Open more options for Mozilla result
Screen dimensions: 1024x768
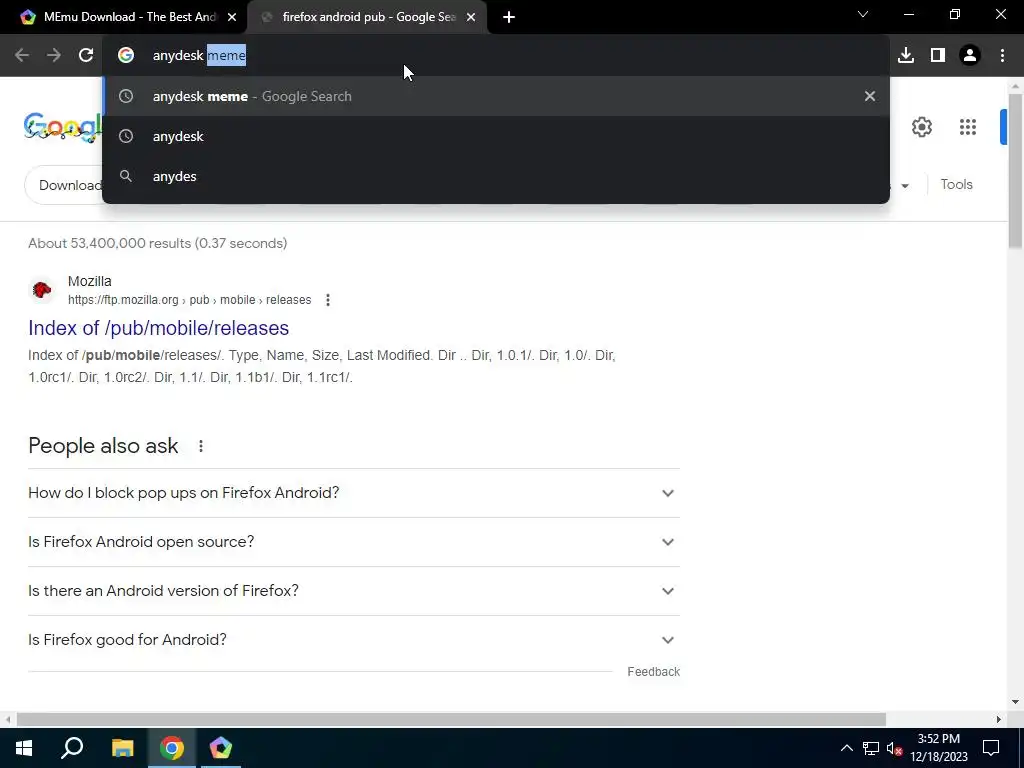pyautogui.click(x=328, y=300)
